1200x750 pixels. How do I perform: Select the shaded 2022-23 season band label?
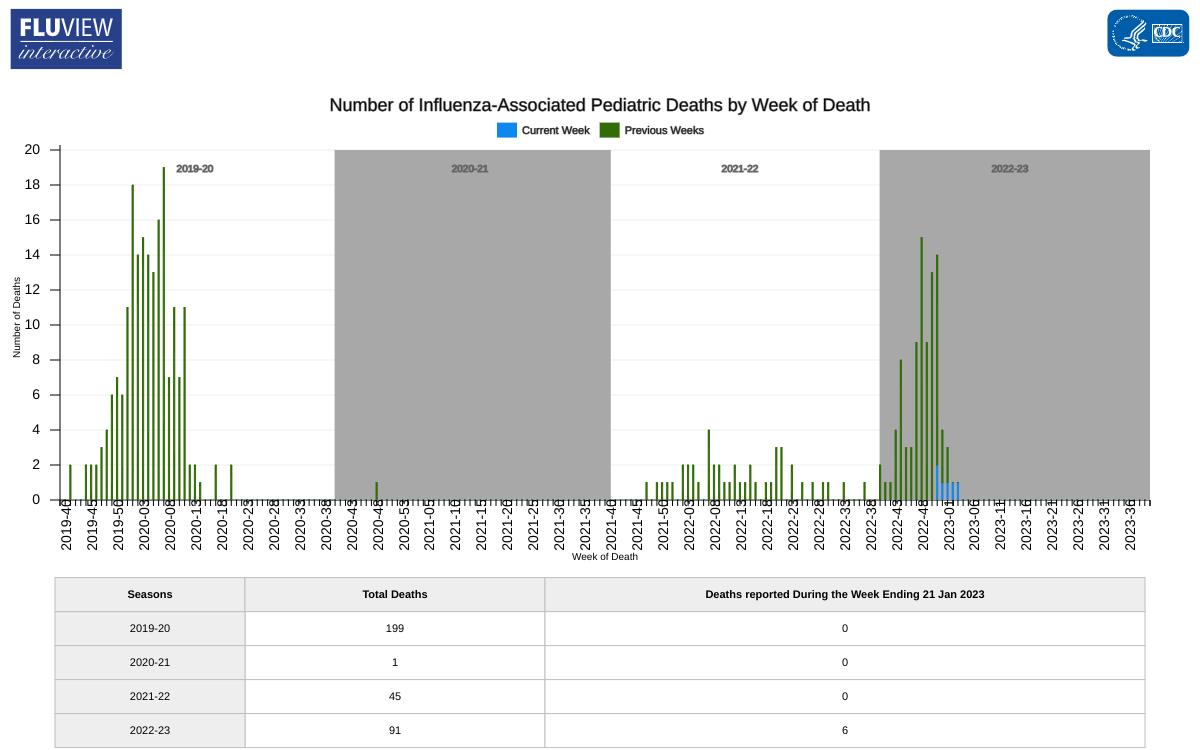pos(1010,169)
